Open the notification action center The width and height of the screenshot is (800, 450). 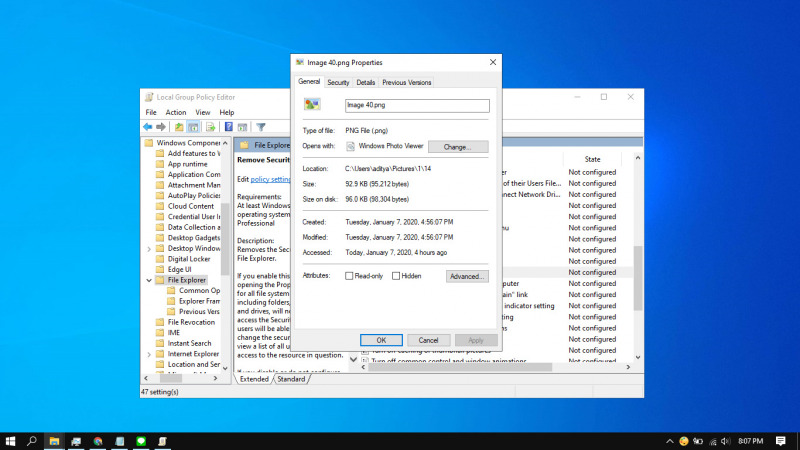coord(781,441)
